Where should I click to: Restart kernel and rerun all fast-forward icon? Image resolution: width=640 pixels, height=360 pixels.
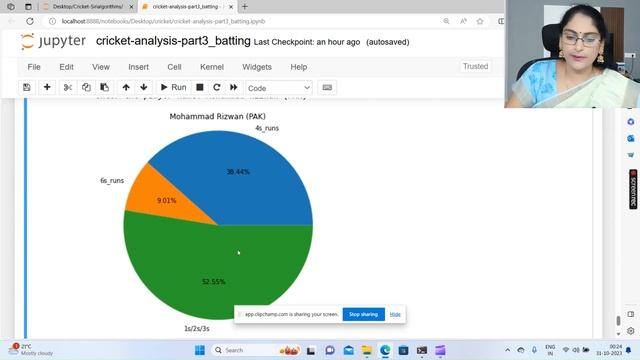[x=234, y=87]
